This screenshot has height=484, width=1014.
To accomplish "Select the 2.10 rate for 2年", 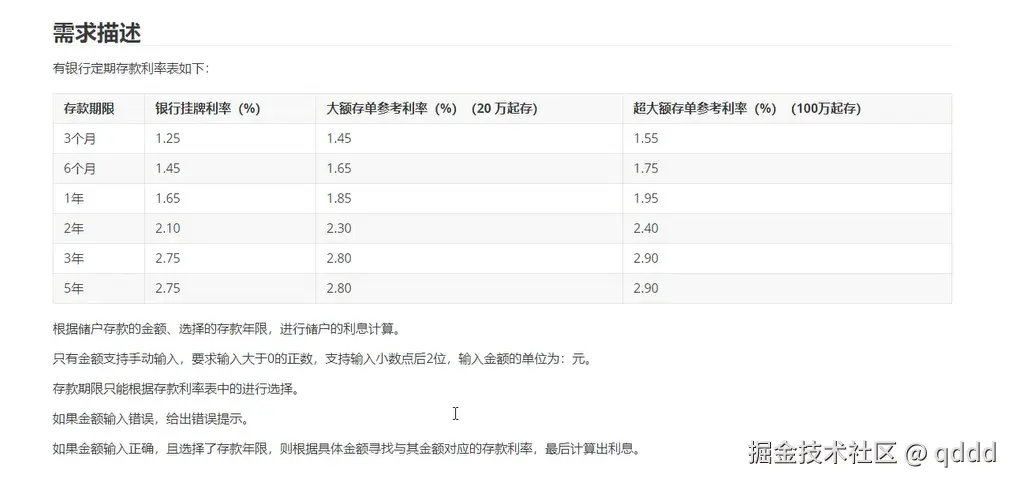I will (167, 228).
